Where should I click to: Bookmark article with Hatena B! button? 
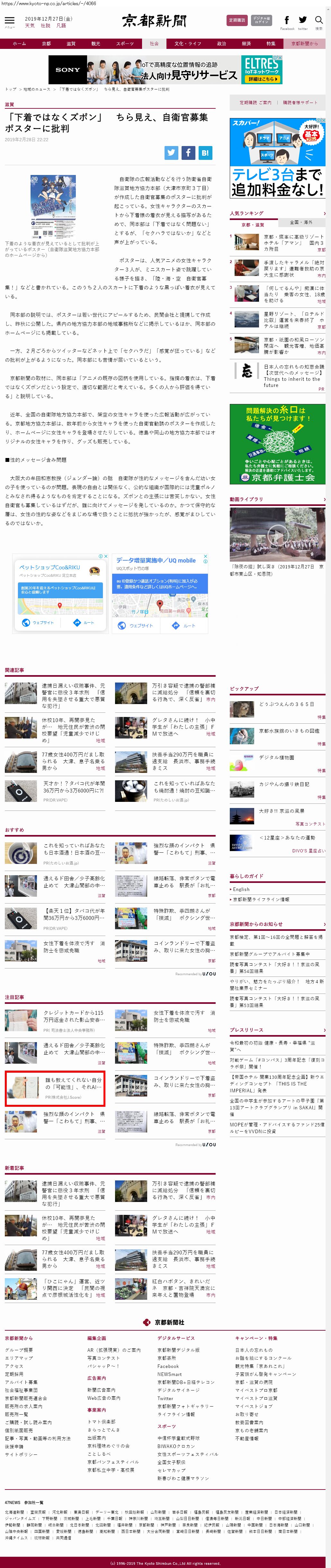[205, 153]
